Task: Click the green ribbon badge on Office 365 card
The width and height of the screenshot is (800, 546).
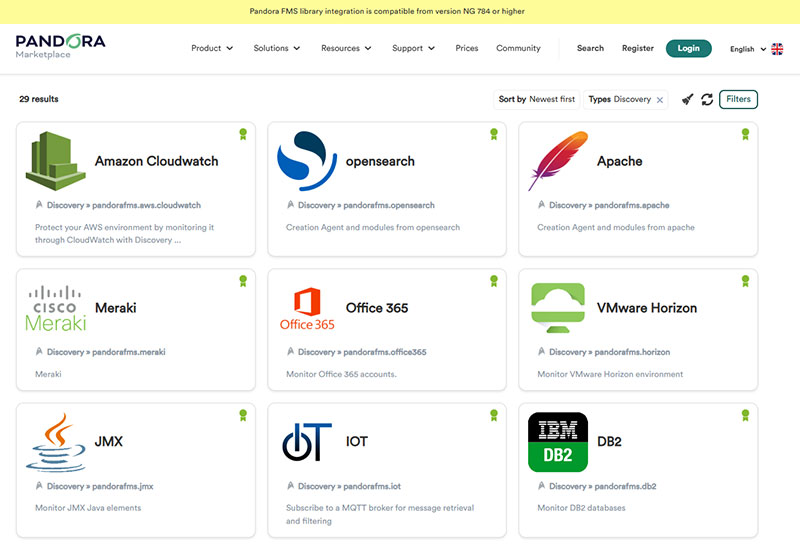Action: pos(494,281)
